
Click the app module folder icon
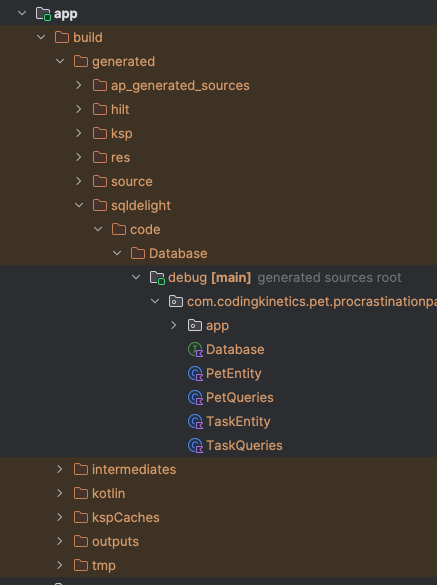pos(43,14)
